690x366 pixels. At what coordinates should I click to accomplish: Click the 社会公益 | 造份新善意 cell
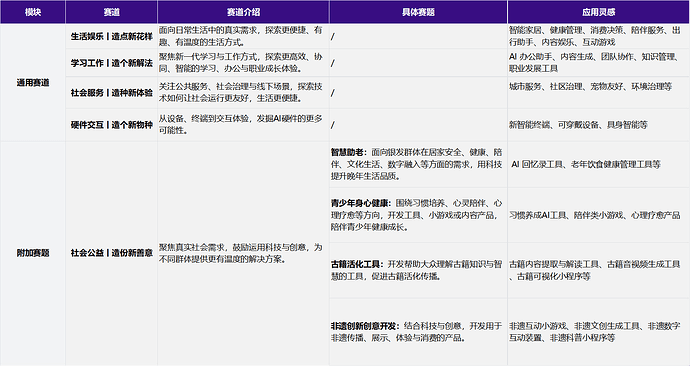(112, 253)
